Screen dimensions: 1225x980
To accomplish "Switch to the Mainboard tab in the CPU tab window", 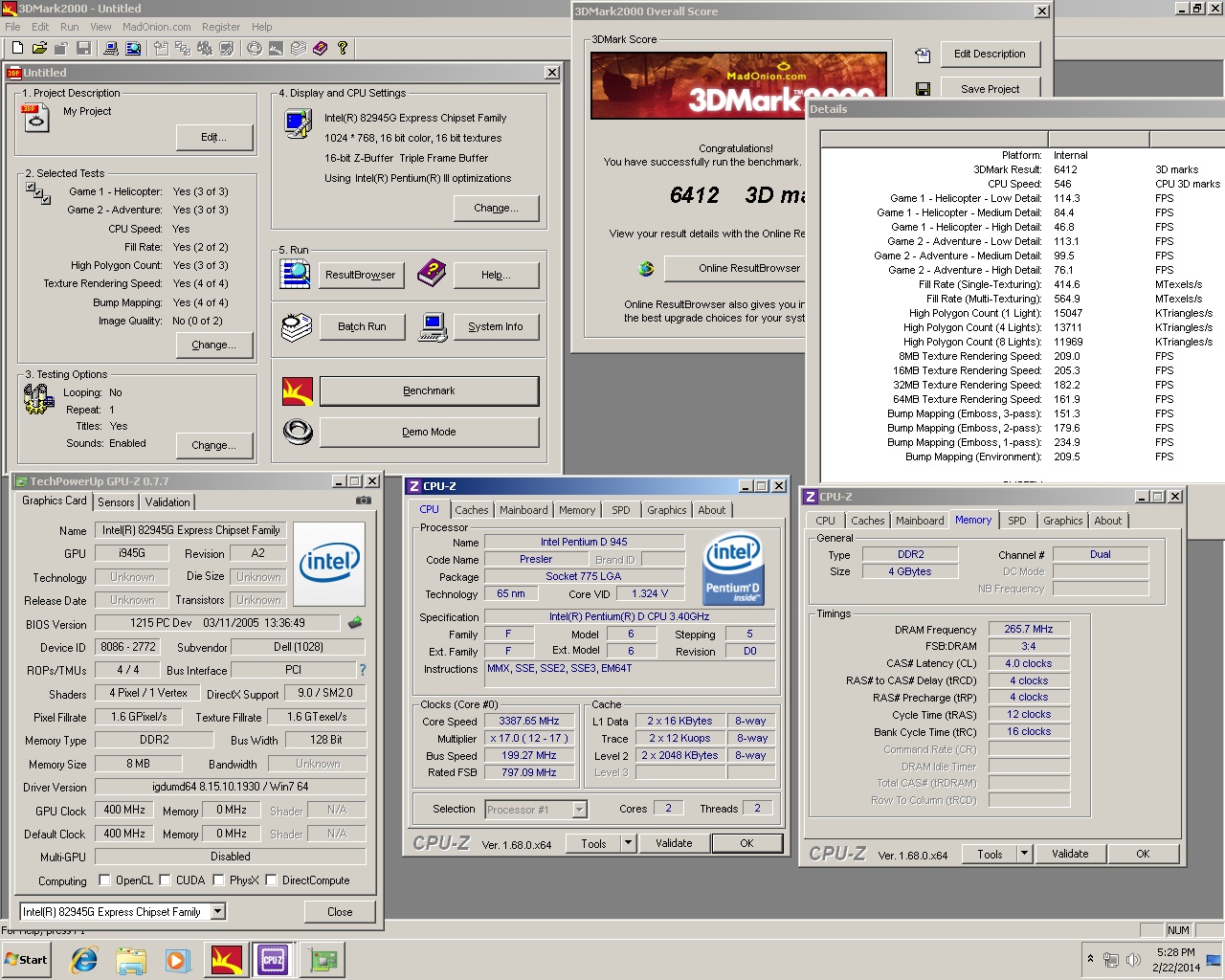I will point(523,511).
